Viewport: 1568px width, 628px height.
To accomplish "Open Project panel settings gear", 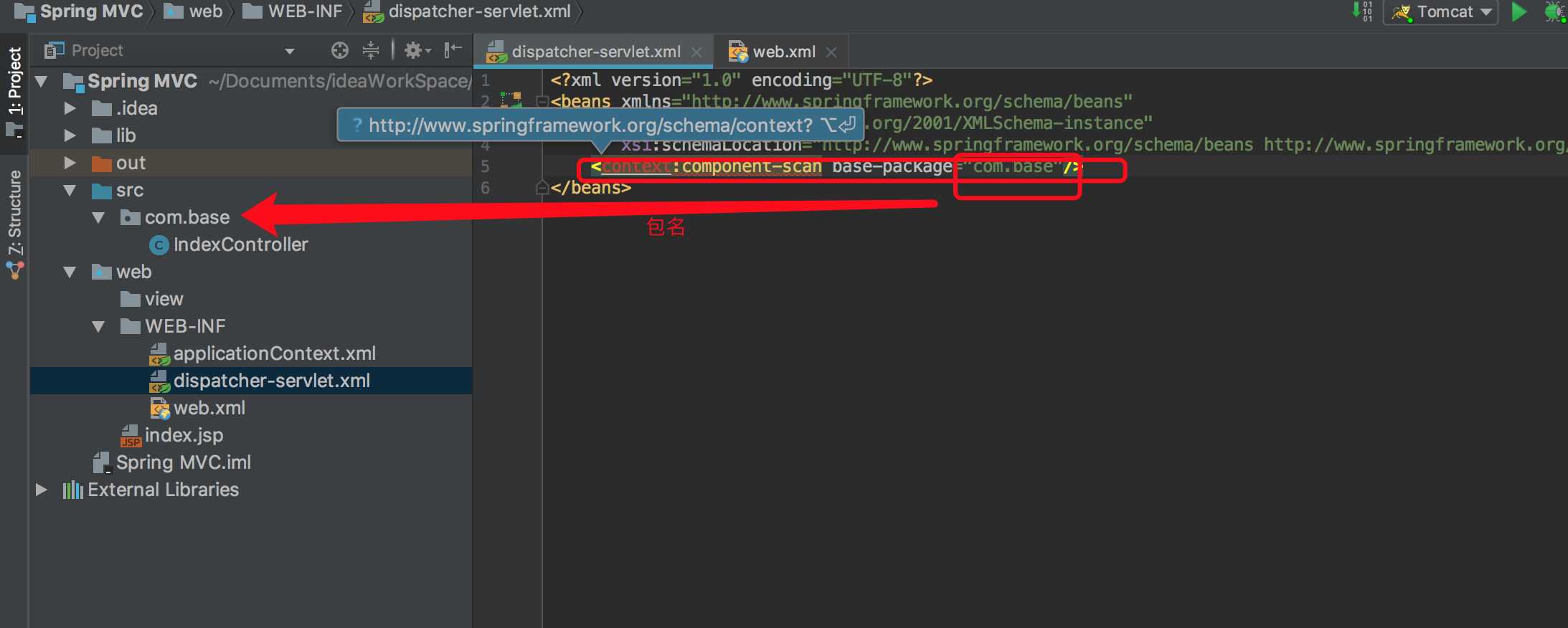I will point(417,50).
